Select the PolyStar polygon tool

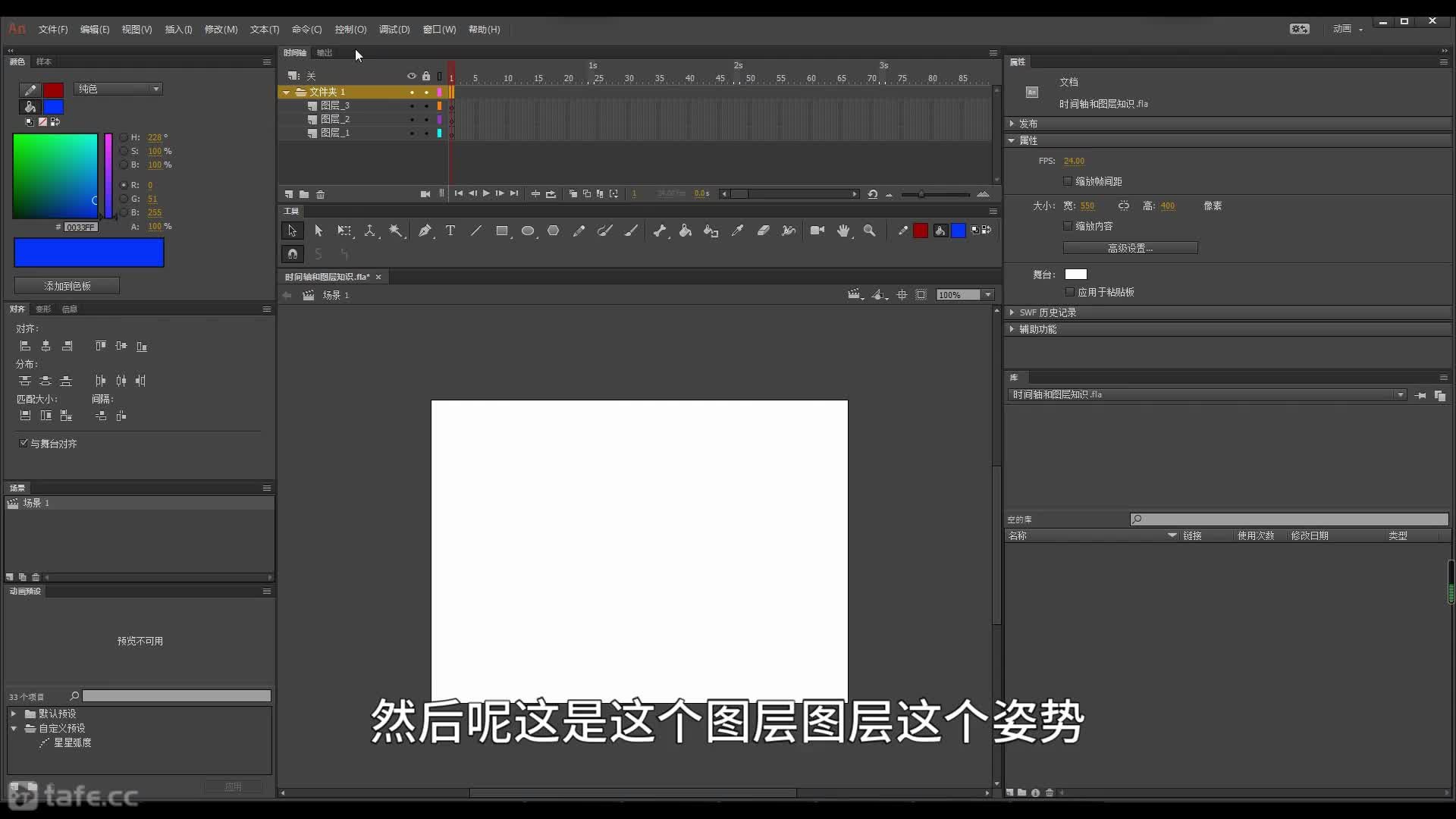click(x=554, y=231)
